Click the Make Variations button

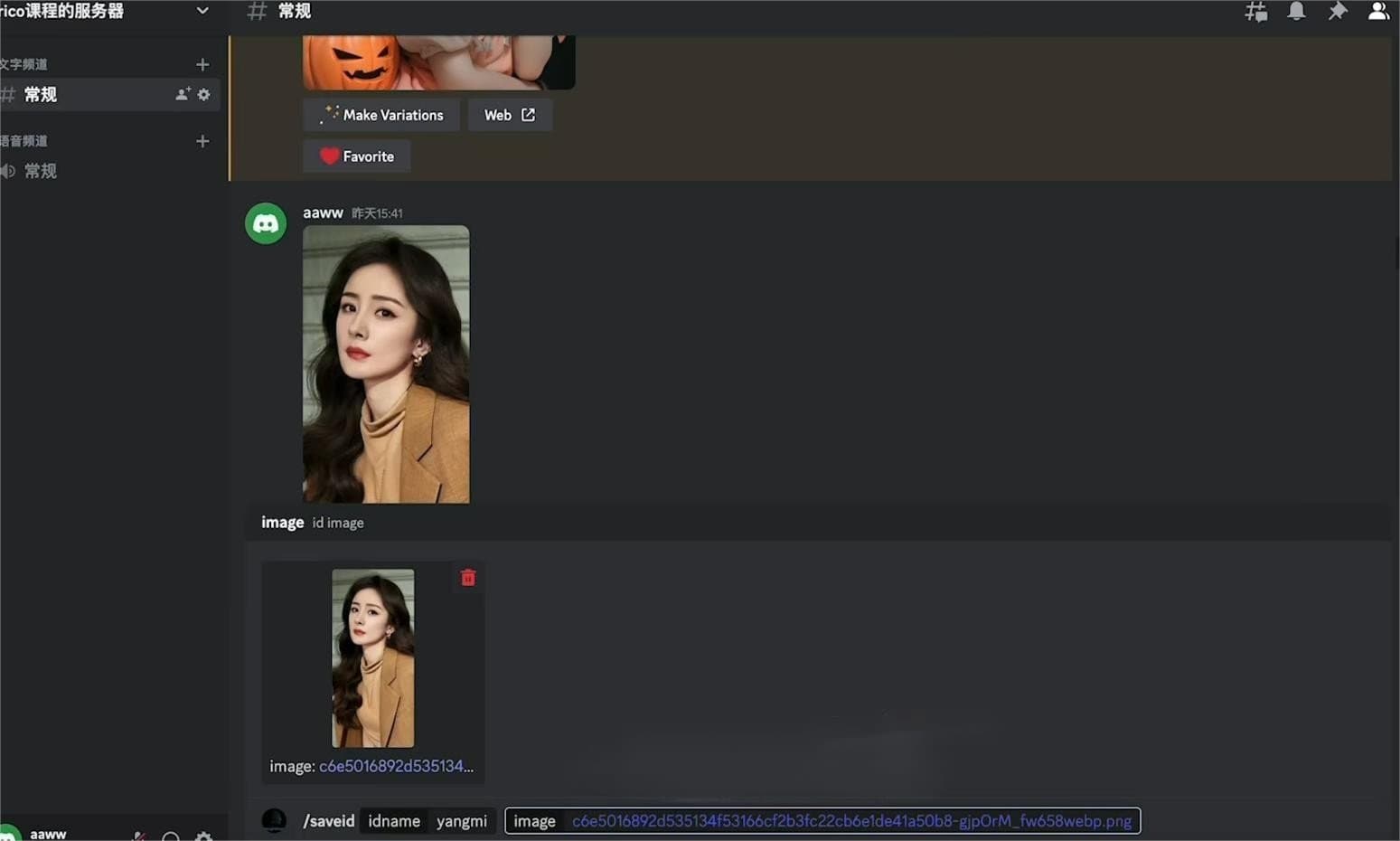[x=381, y=115]
